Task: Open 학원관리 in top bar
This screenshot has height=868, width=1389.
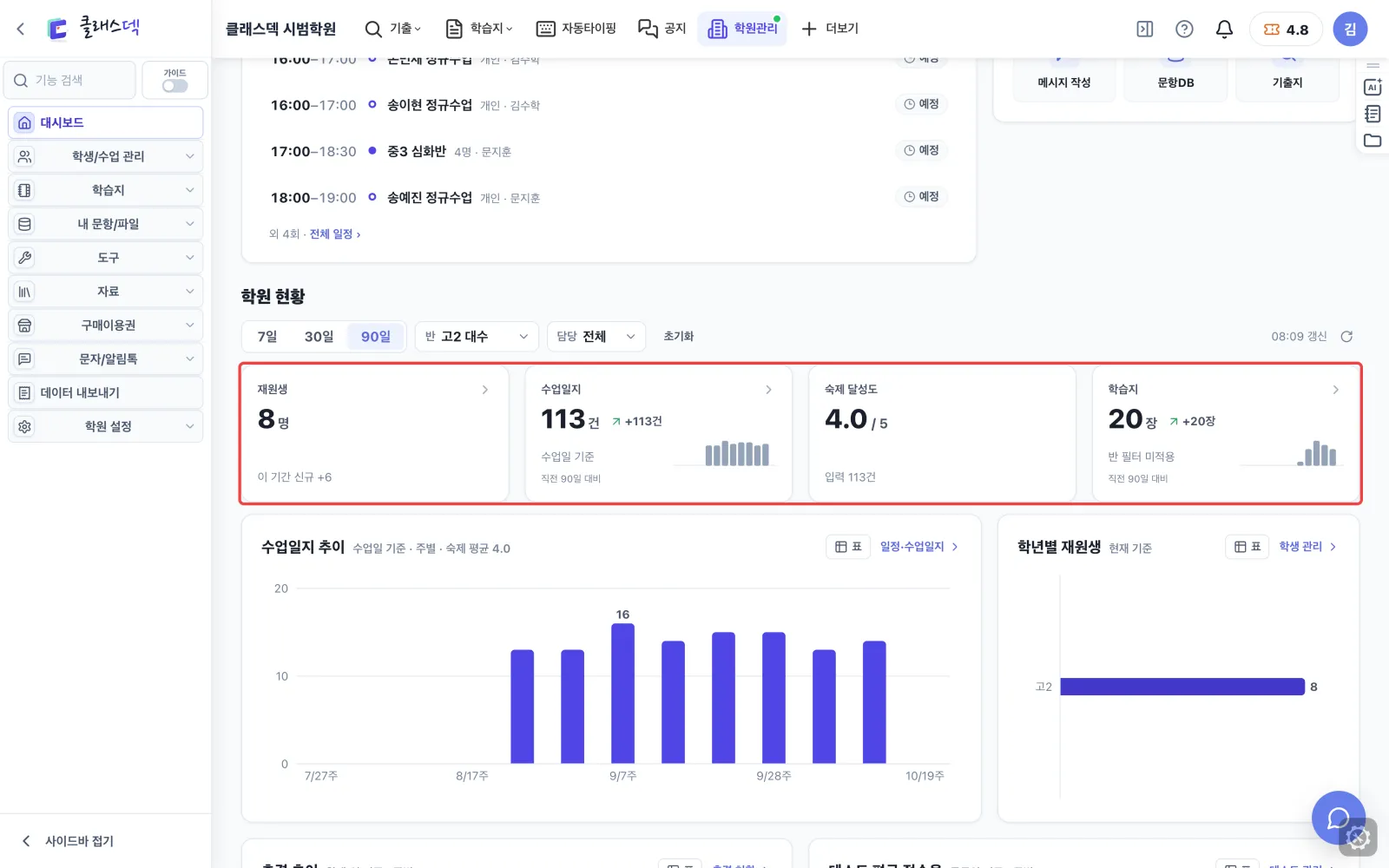Action: point(742,29)
